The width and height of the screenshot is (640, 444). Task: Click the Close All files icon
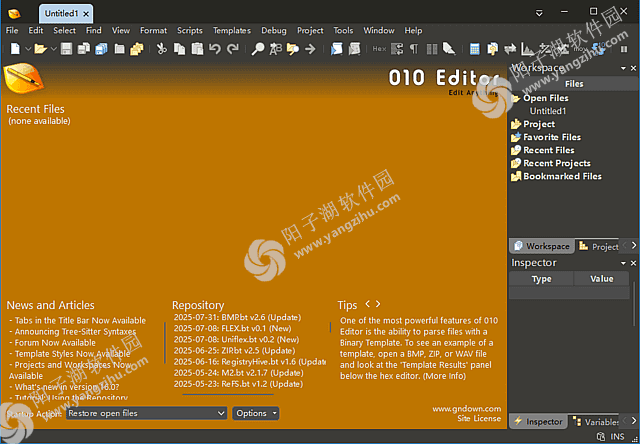137,49
